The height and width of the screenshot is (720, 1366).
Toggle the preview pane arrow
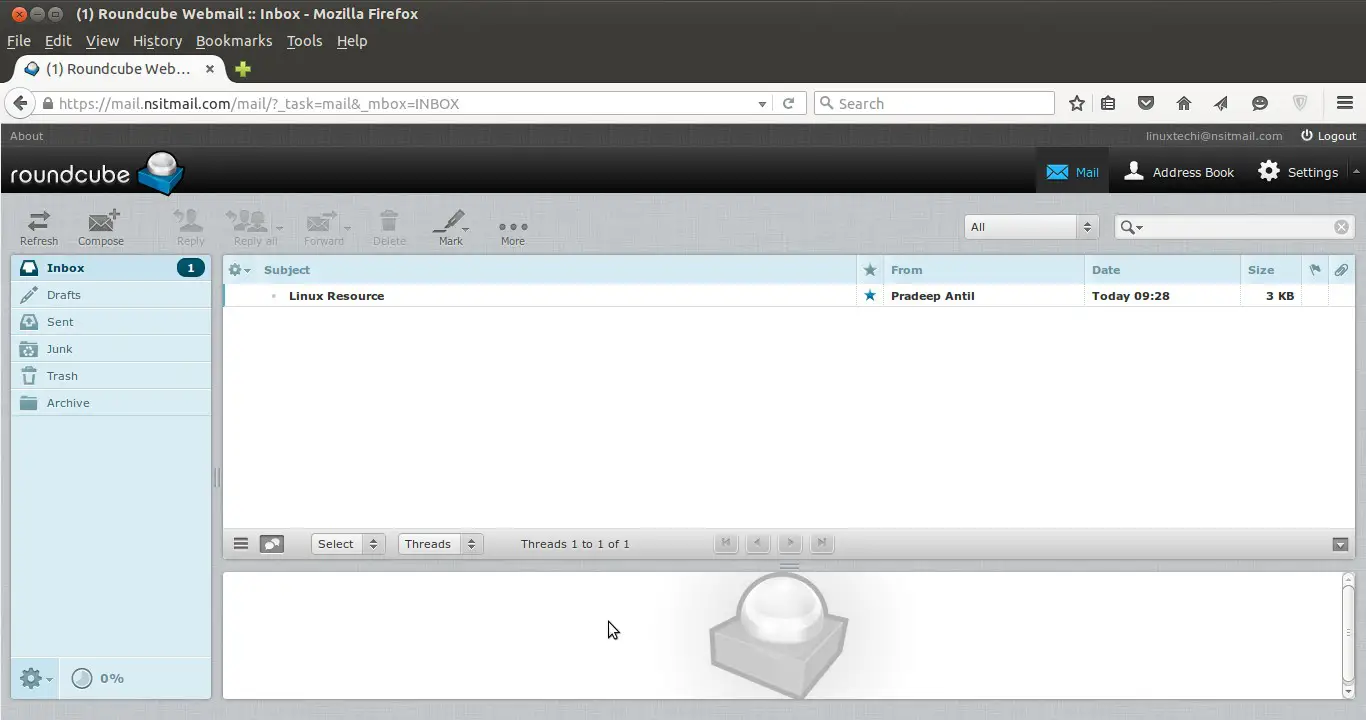pyautogui.click(x=1341, y=545)
